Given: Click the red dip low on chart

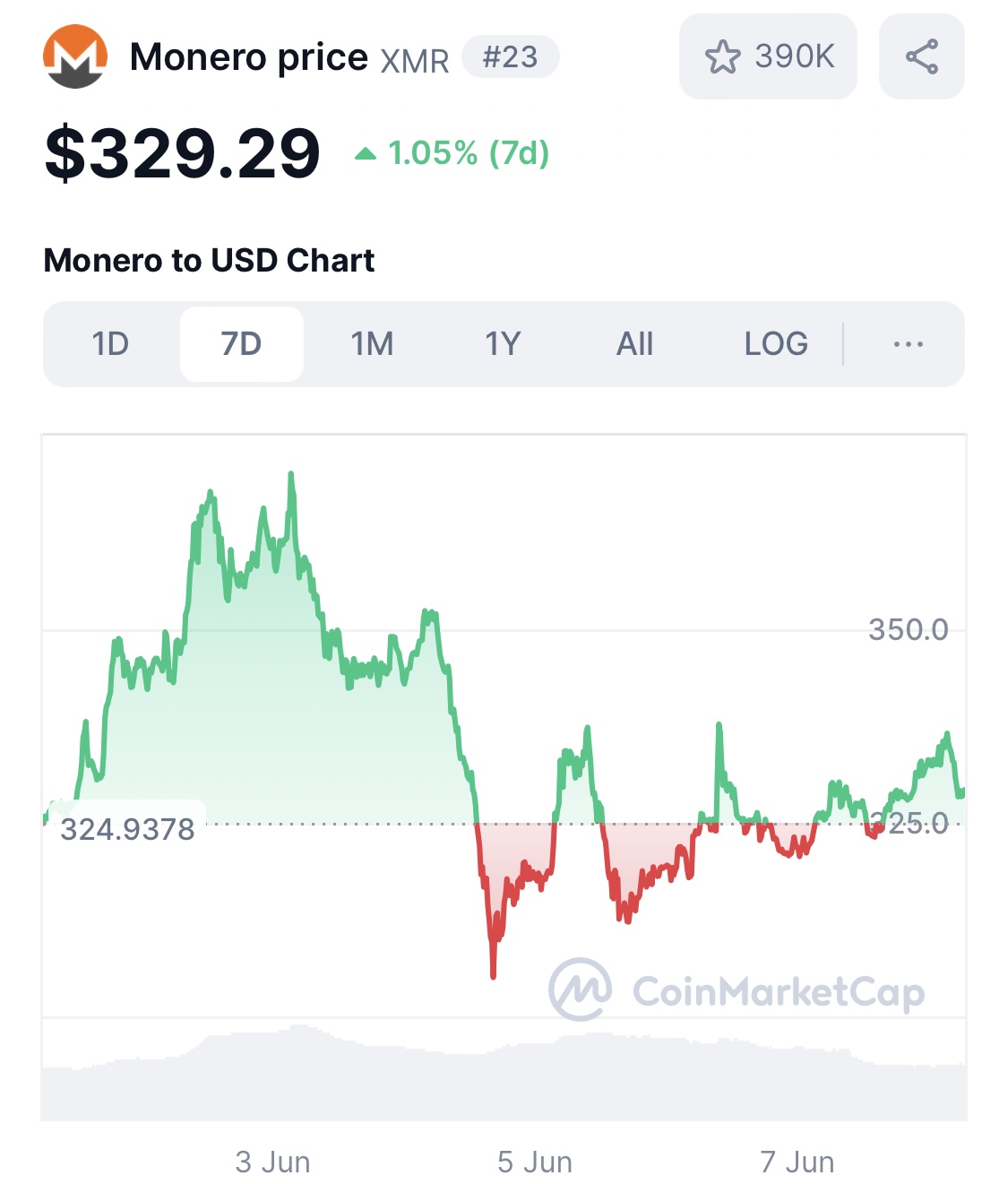Looking at the screenshot, I should pyautogui.click(x=493, y=973).
